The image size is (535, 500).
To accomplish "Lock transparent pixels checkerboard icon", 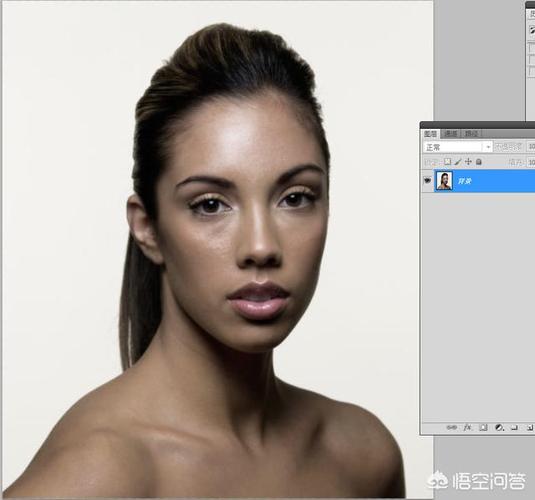I will 447,162.
